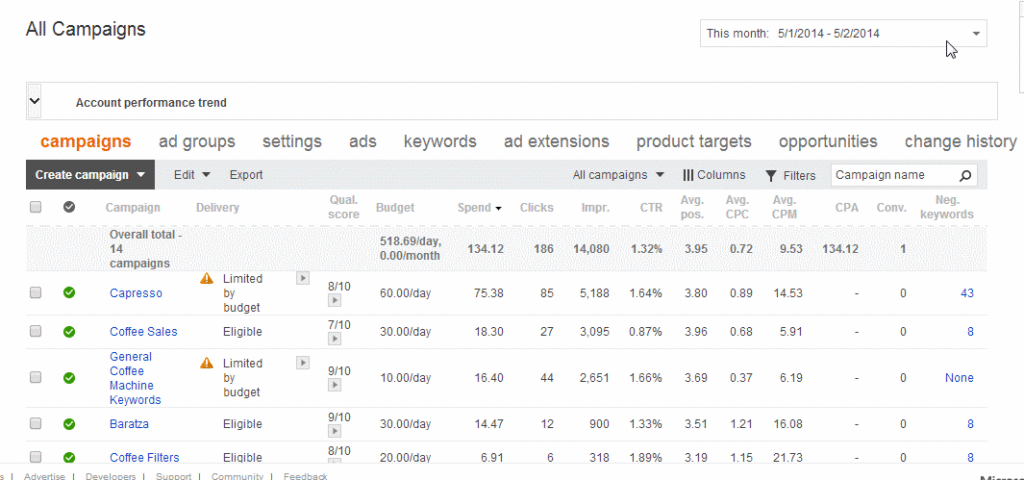The height and width of the screenshot is (480, 1024).
Task: Click the green status icon for Coffee Sales
Action: [x=69, y=332]
